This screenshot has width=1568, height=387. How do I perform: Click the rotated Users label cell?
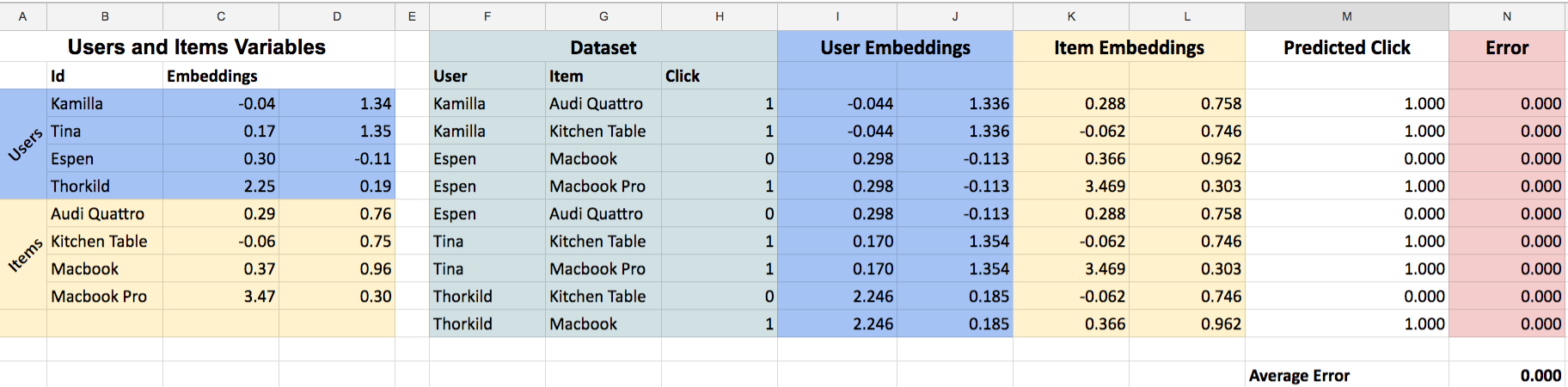(x=24, y=144)
